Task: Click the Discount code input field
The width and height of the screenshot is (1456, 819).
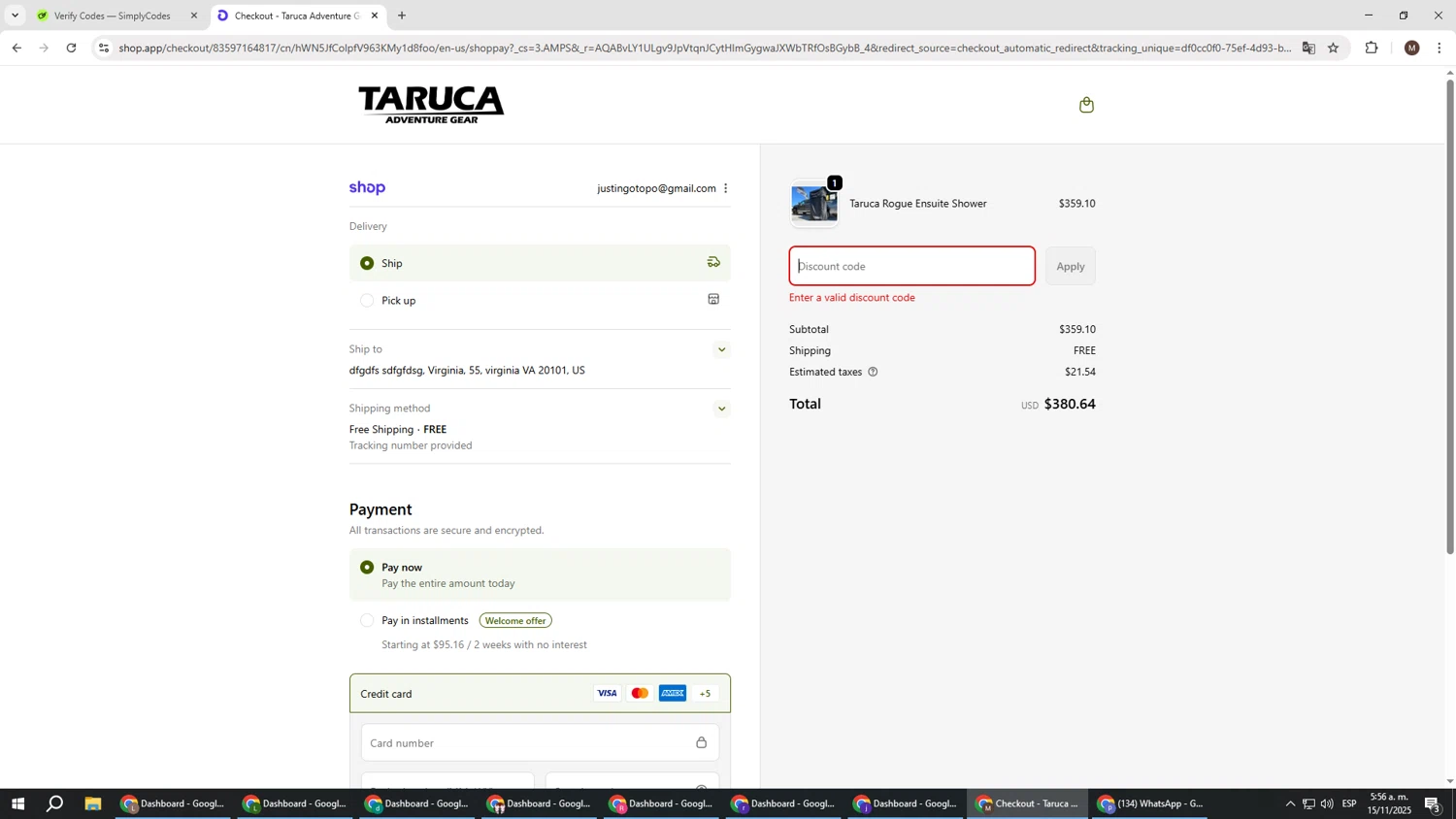Action: coord(911,266)
